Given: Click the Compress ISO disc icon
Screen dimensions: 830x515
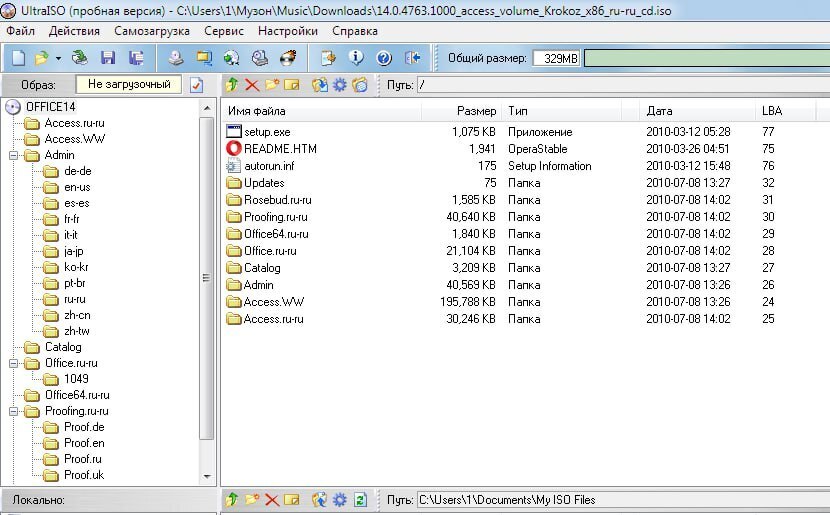Looking at the screenshot, I should point(231,58).
